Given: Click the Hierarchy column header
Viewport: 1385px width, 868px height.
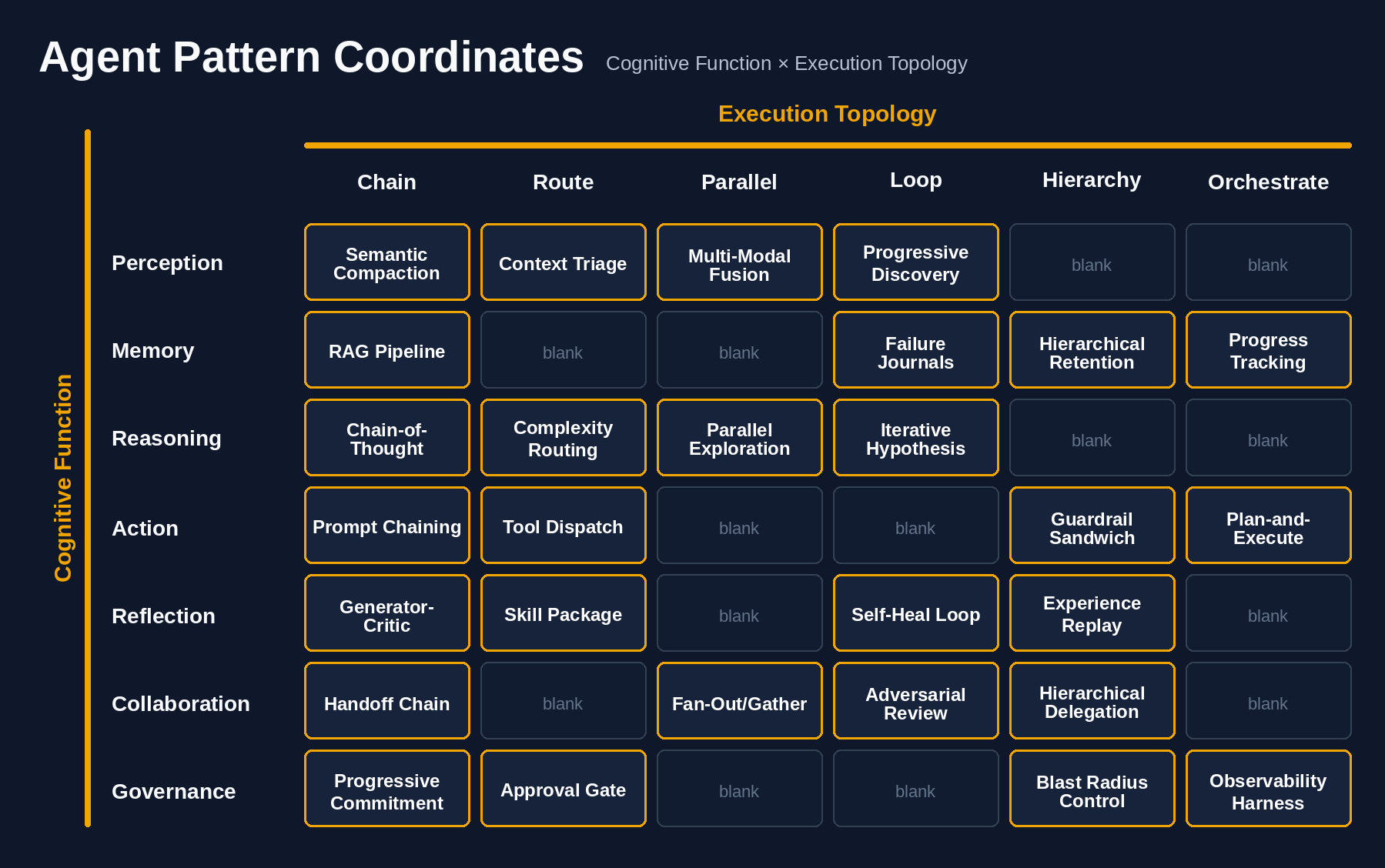Looking at the screenshot, I should [1092, 180].
